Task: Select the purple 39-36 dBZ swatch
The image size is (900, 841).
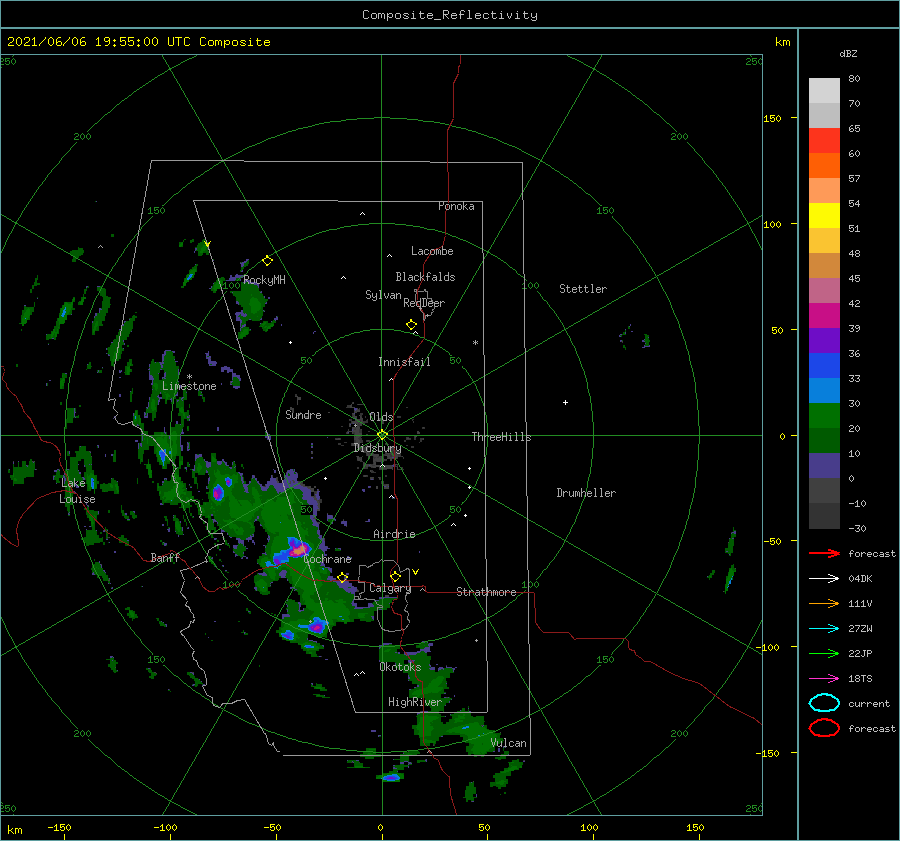Action: tap(824, 340)
